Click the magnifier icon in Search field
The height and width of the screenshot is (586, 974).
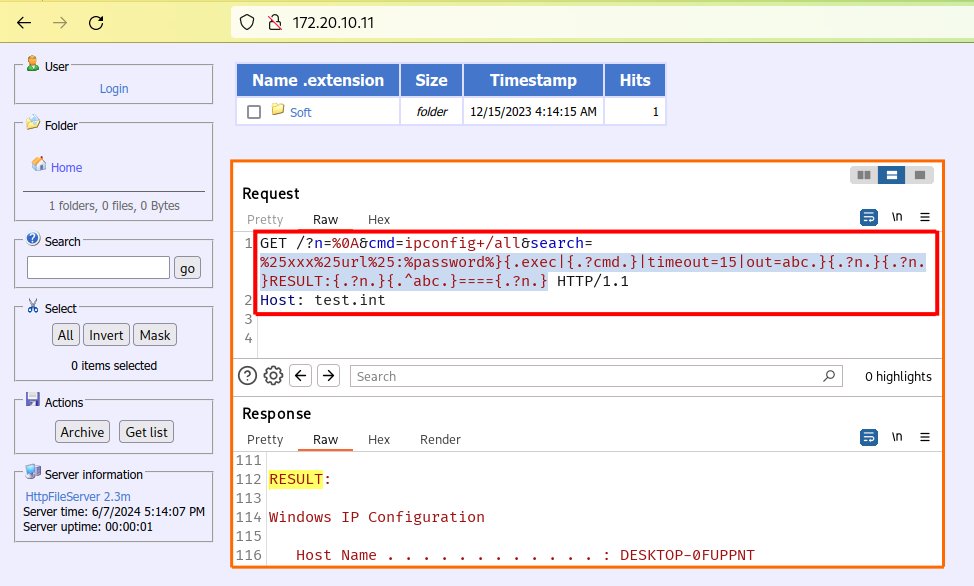[829, 376]
